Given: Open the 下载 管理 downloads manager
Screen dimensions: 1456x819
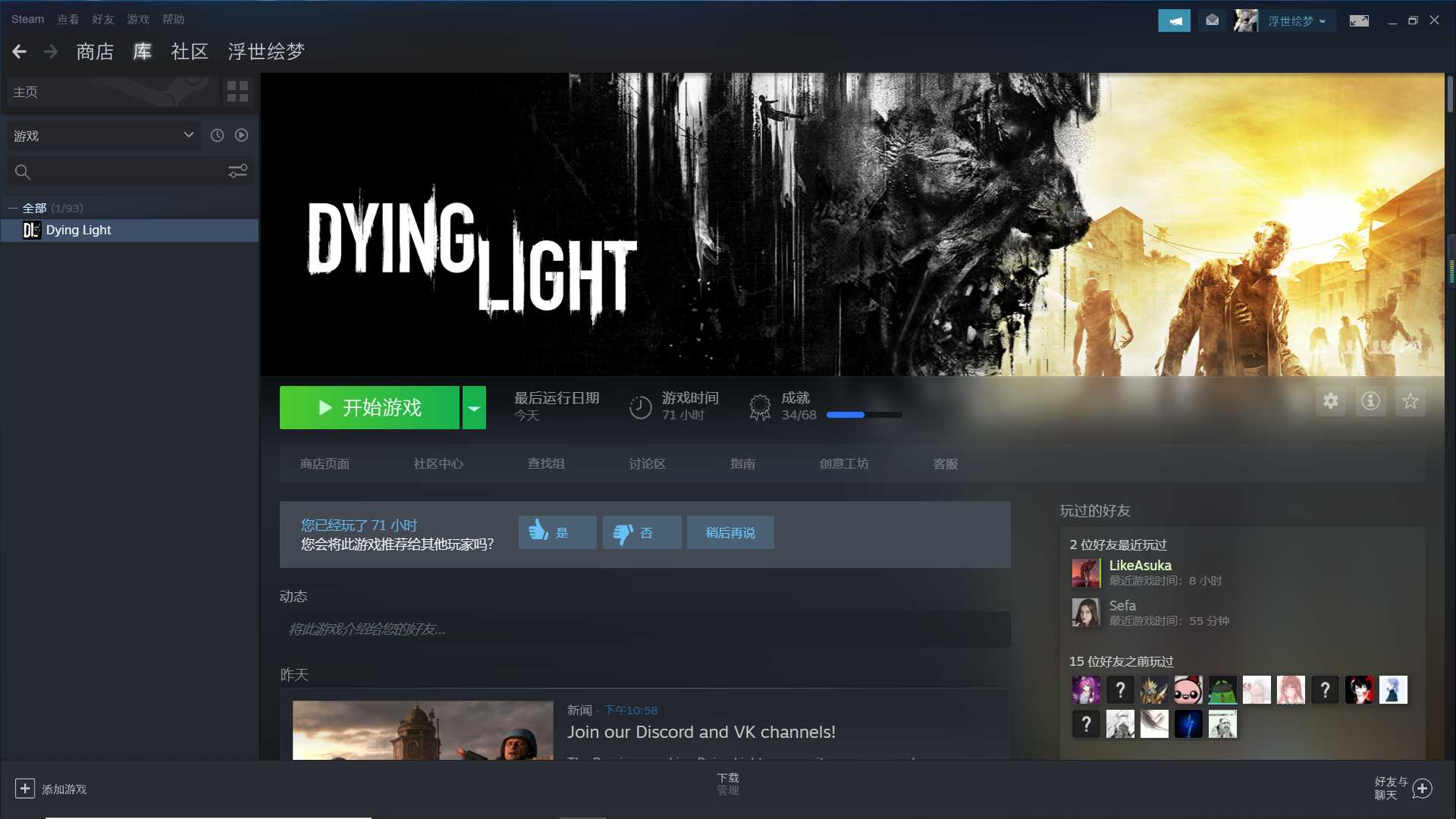Looking at the screenshot, I should [728, 784].
